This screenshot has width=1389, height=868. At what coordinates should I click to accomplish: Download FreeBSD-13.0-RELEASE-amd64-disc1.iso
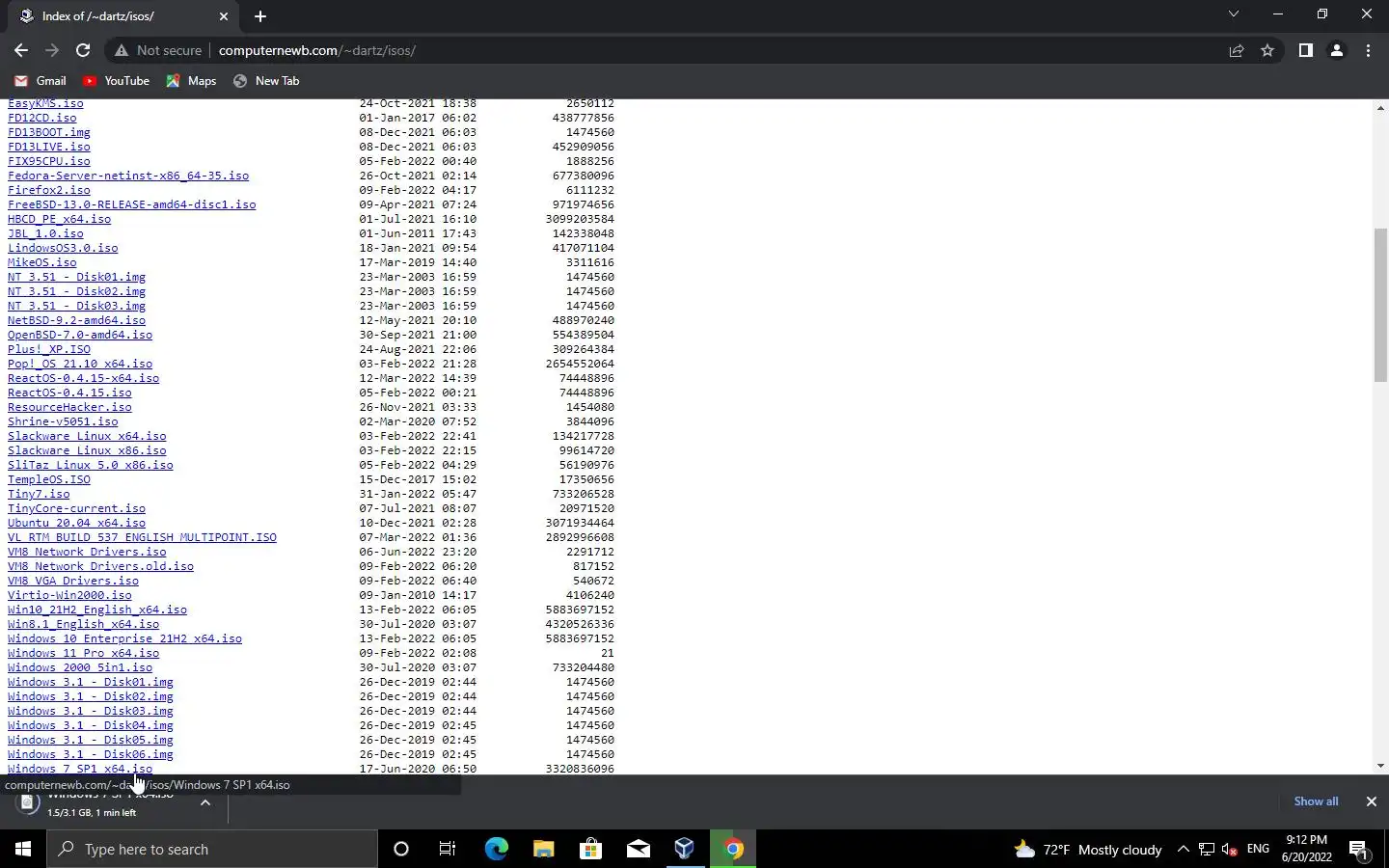coord(132,204)
